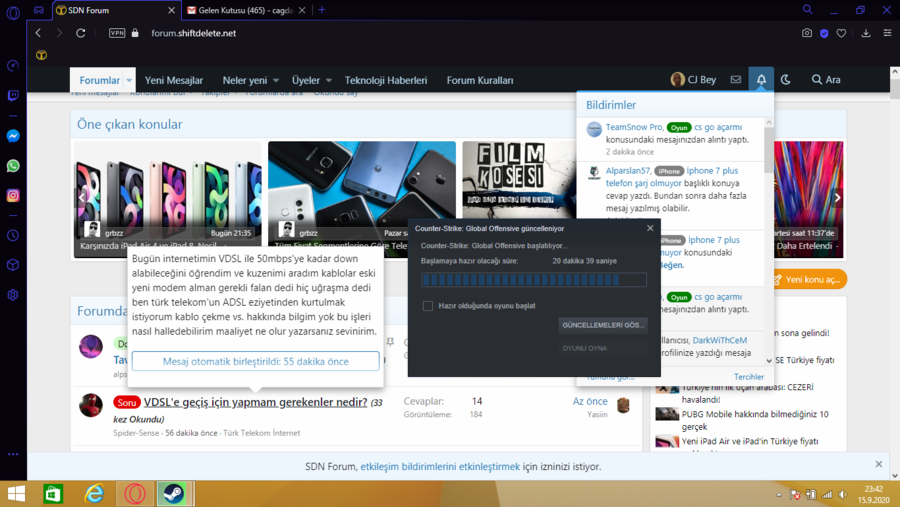Take snapshot with camera icon
The image size is (900, 507).
click(807, 33)
